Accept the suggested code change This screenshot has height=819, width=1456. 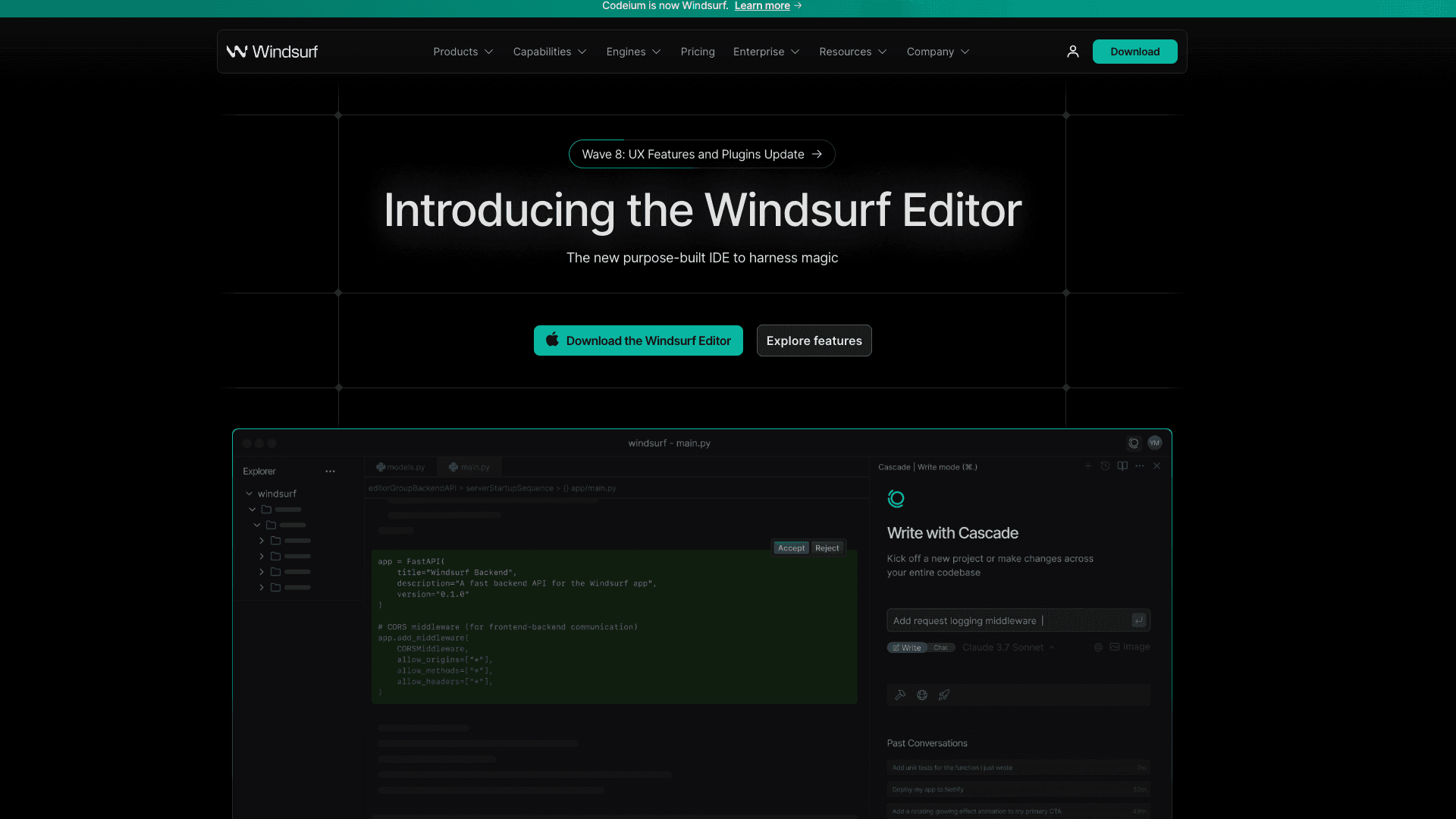[x=791, y=548]
